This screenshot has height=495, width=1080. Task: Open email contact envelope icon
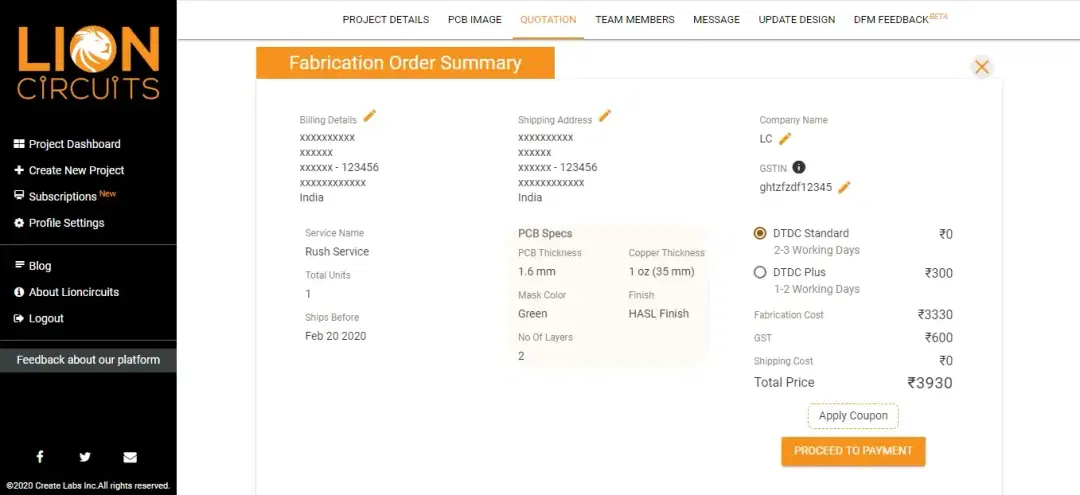tap(130, 457)
